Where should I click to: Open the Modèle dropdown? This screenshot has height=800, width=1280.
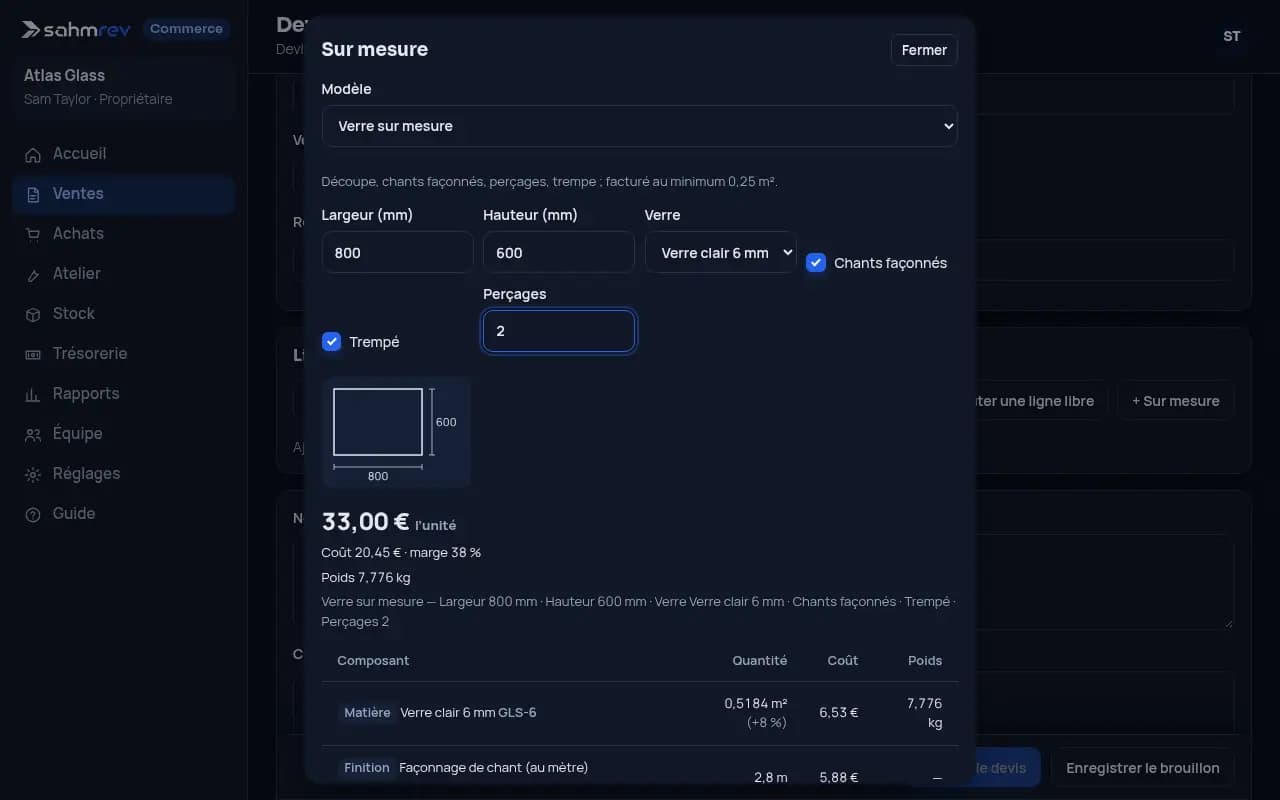click(639, 126)
